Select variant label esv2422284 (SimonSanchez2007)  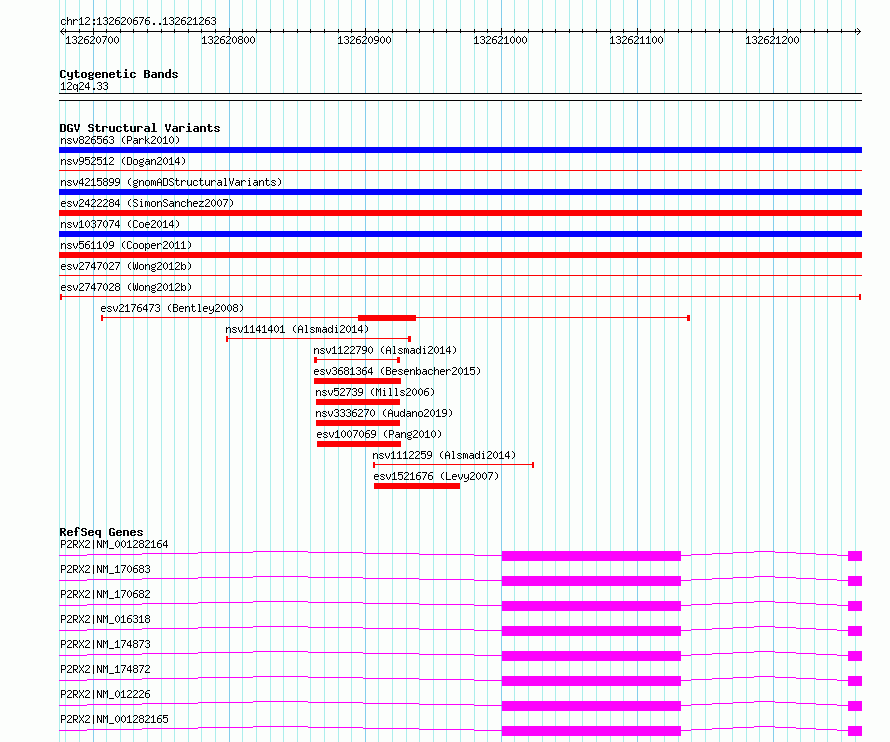(x=146, y=203)
